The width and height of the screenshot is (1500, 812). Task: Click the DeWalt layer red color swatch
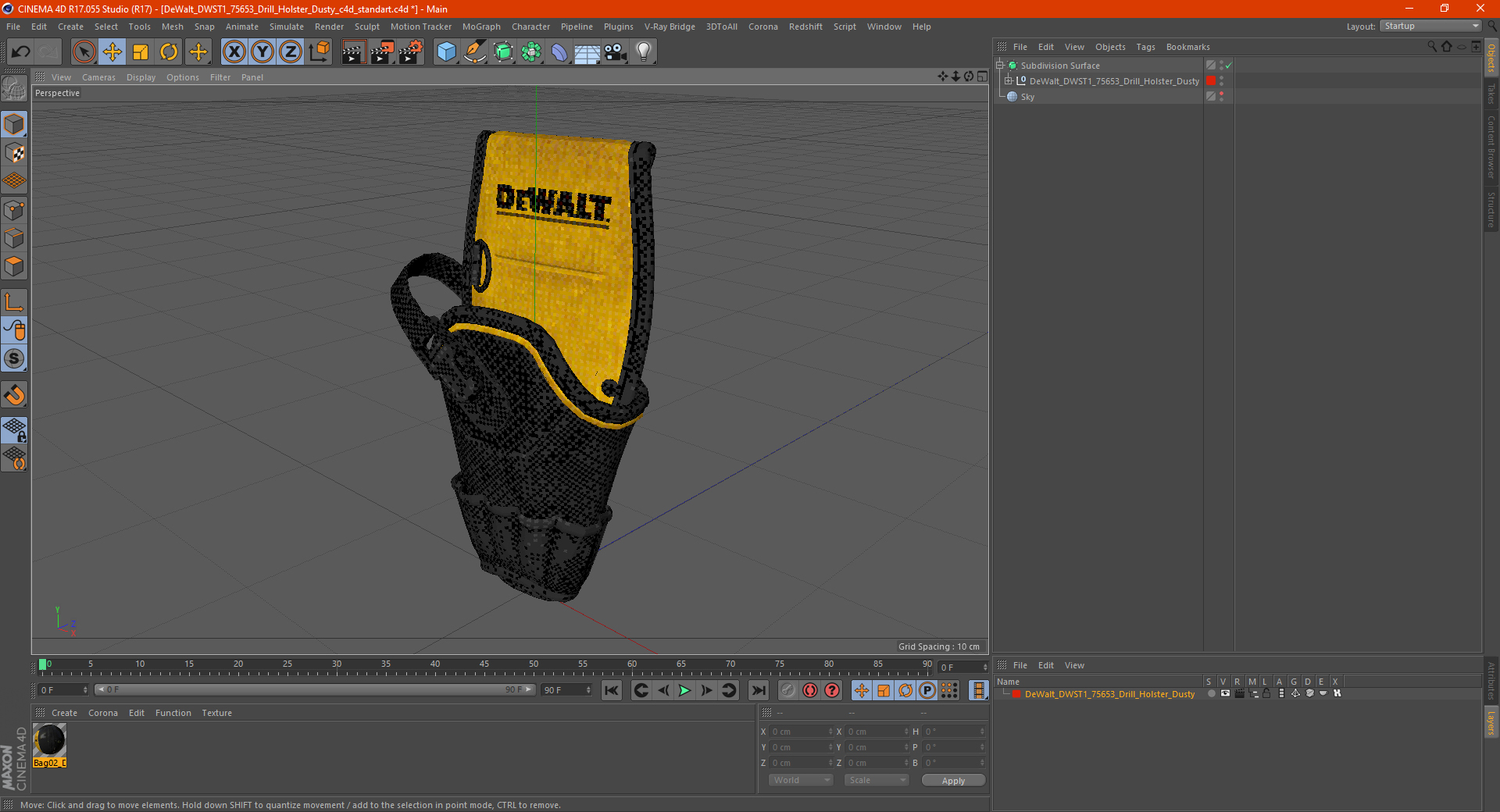1016,694
